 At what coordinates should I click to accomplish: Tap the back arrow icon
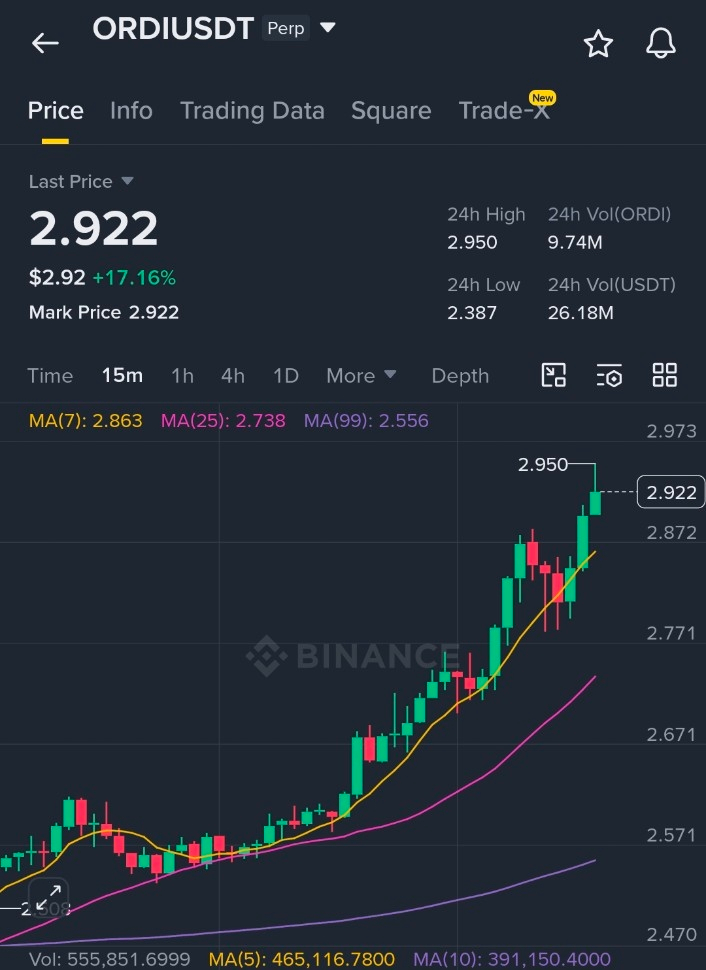[45, 43]
